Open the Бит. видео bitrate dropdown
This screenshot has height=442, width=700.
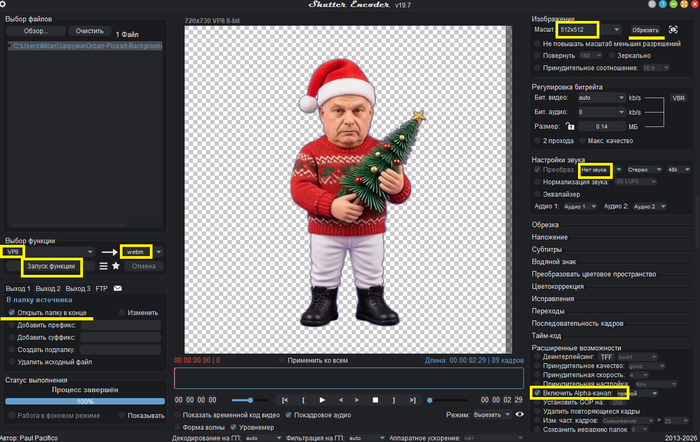[x=621, y=98]
